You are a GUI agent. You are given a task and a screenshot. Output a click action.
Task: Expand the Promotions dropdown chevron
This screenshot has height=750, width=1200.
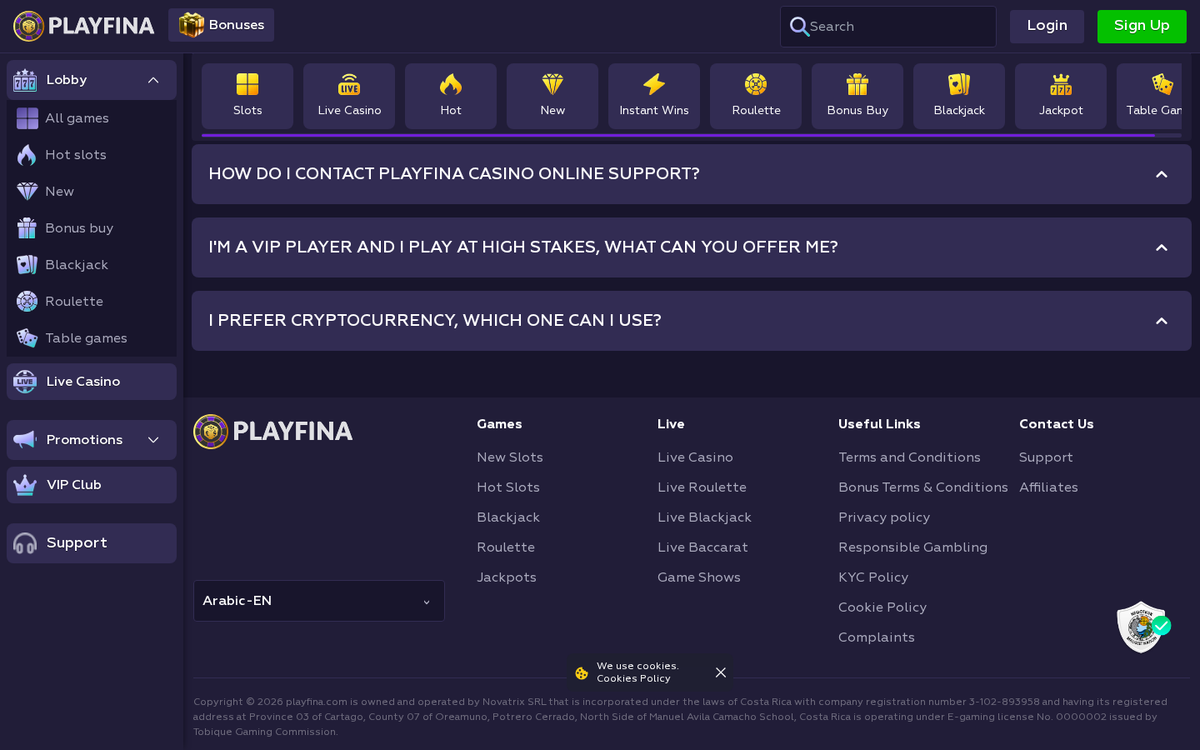point(153,440)
